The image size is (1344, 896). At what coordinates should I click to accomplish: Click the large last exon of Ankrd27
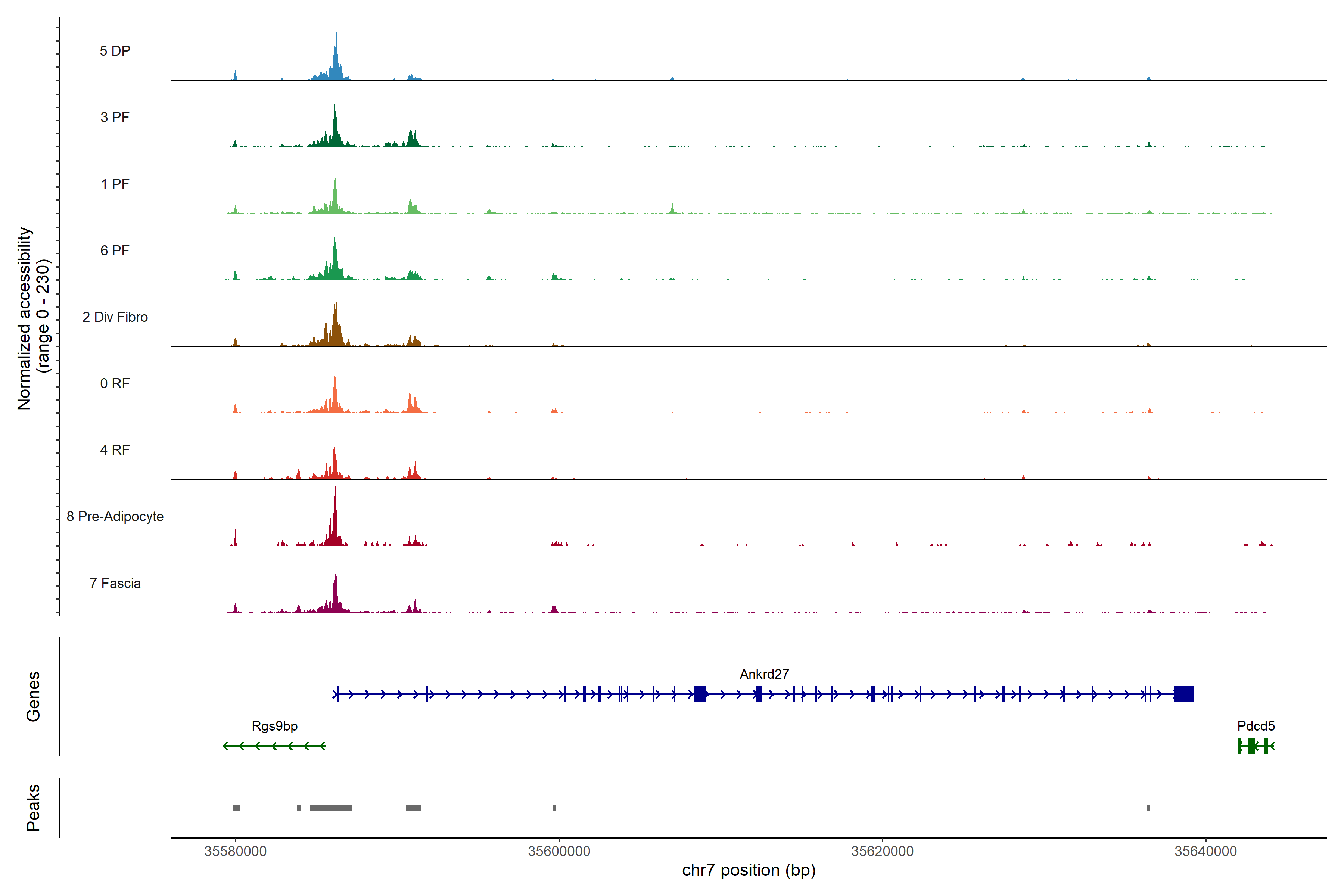tap(1183, 694)
